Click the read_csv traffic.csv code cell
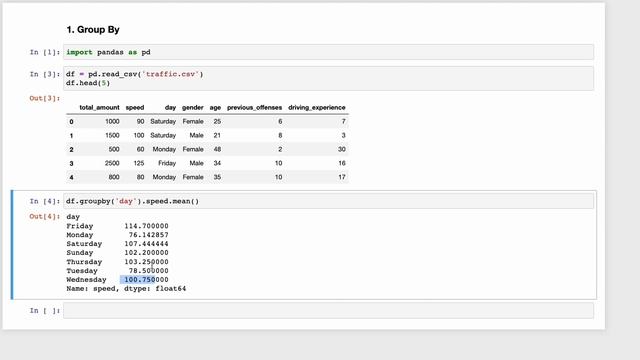640x360 pixels. (328, 78)
